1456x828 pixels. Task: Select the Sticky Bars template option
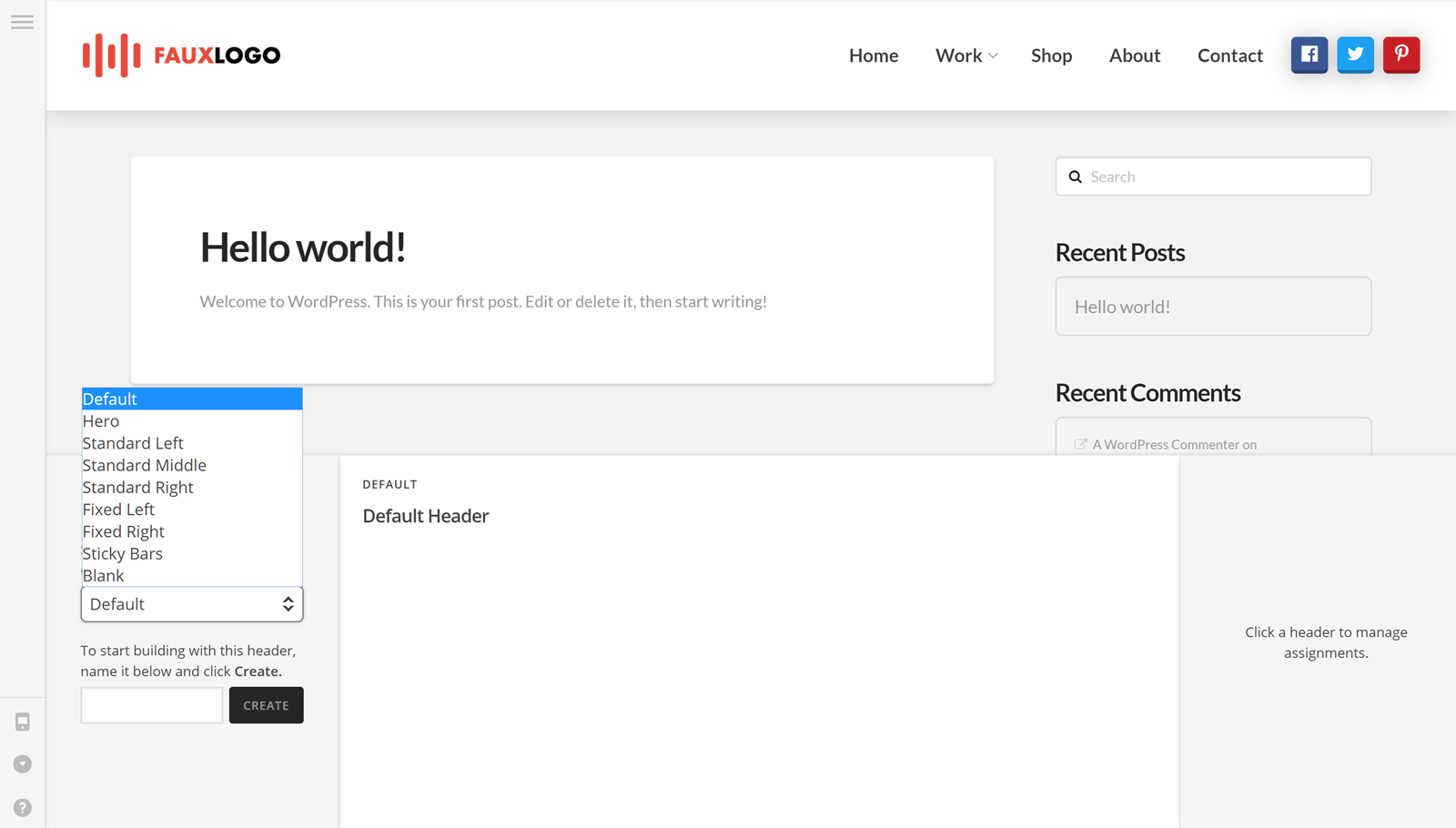[192, 553]
